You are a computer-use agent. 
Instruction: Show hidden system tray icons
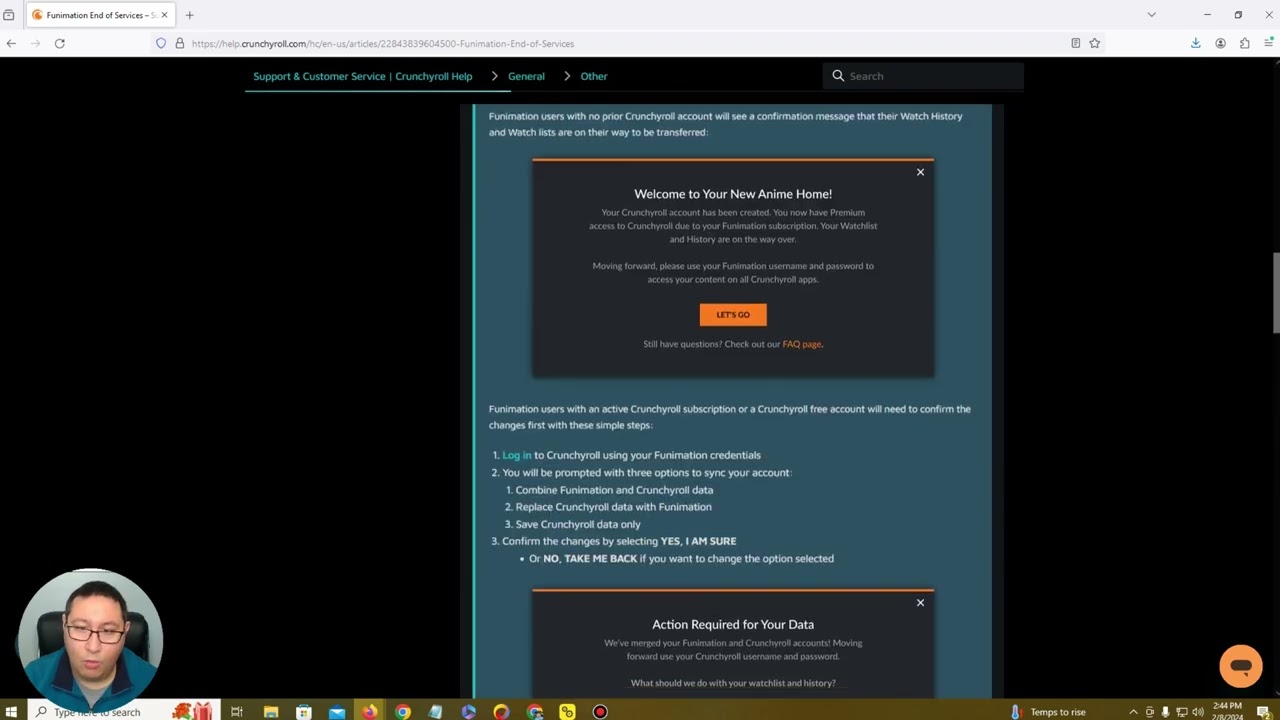(1133, 712)
